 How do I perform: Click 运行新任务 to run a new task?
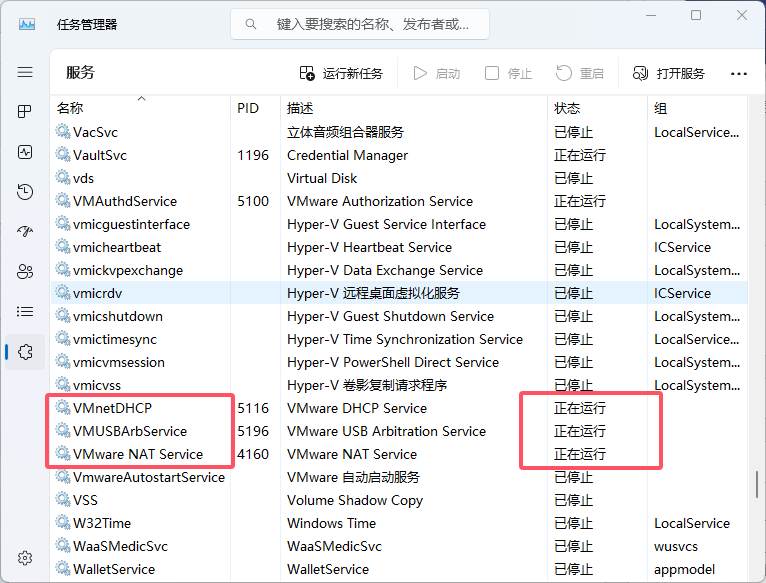pyautogui.click(x=341, y=73)
